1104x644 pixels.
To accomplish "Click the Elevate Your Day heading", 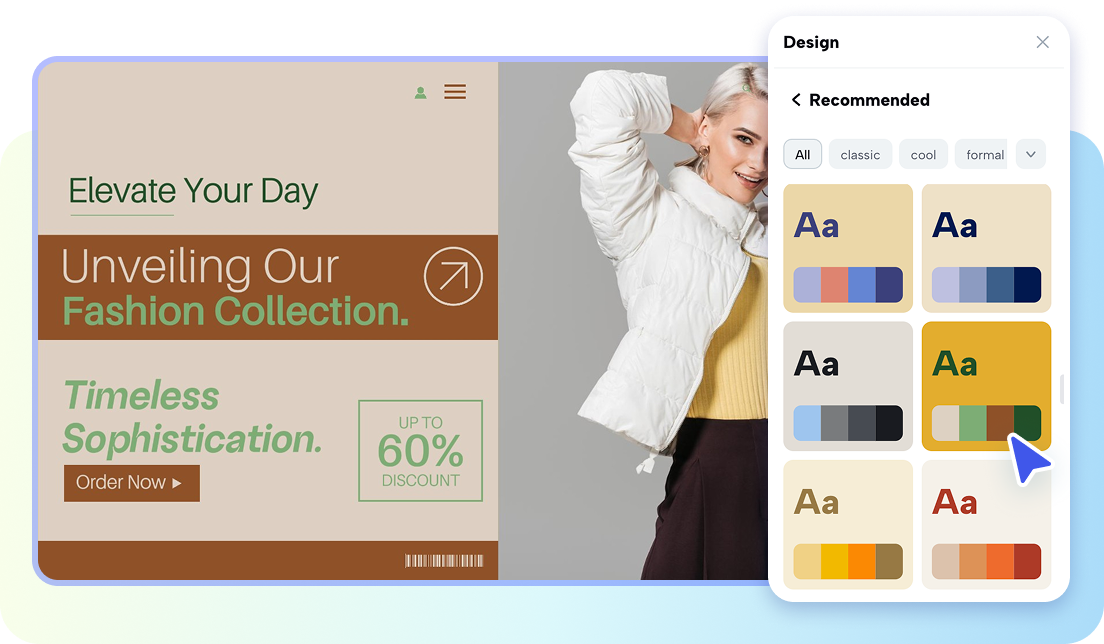I will (x=192, y=191).
